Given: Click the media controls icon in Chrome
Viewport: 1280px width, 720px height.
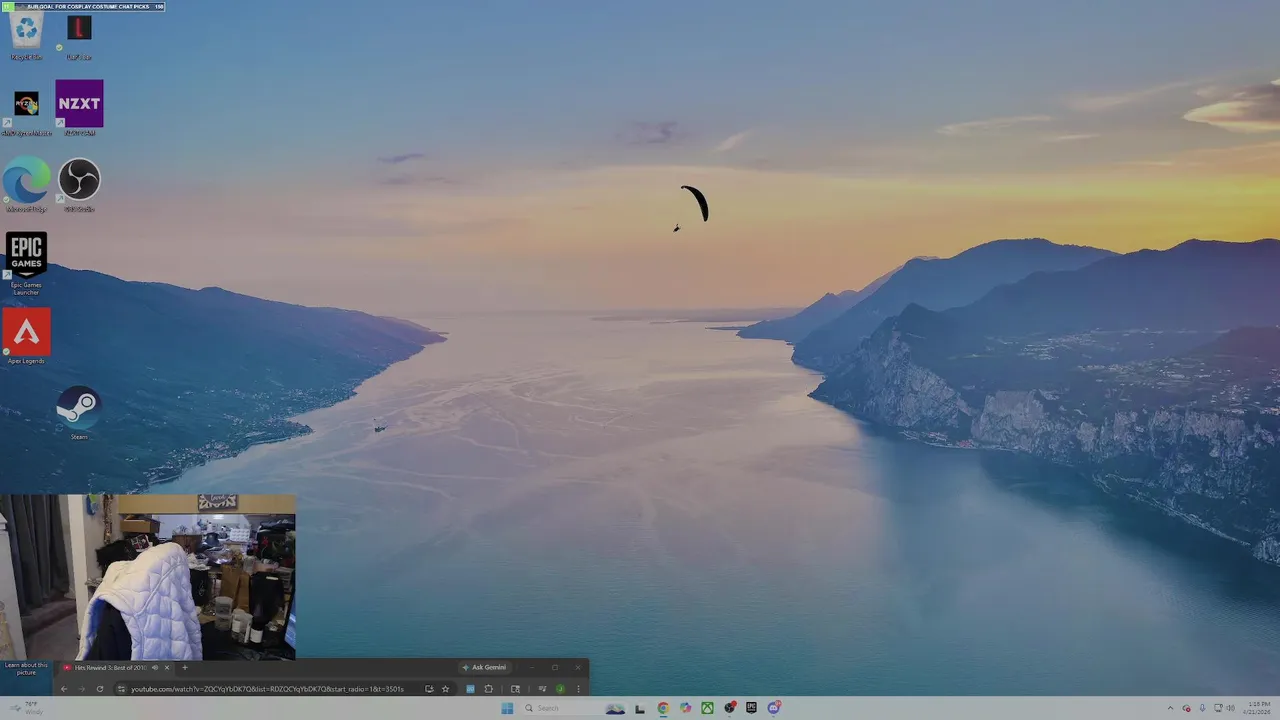Looking at the screenshot, I should point(542,689).
